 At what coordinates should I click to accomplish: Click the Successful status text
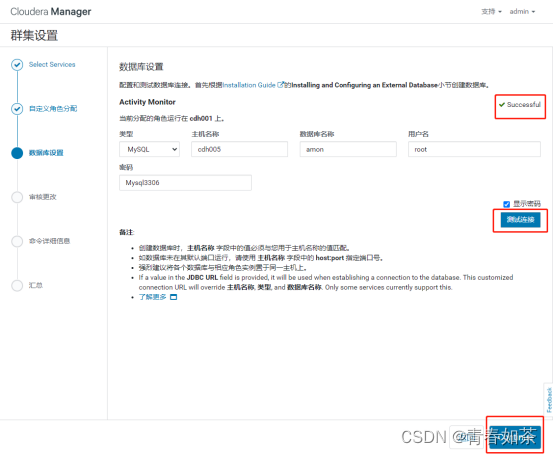524,104
